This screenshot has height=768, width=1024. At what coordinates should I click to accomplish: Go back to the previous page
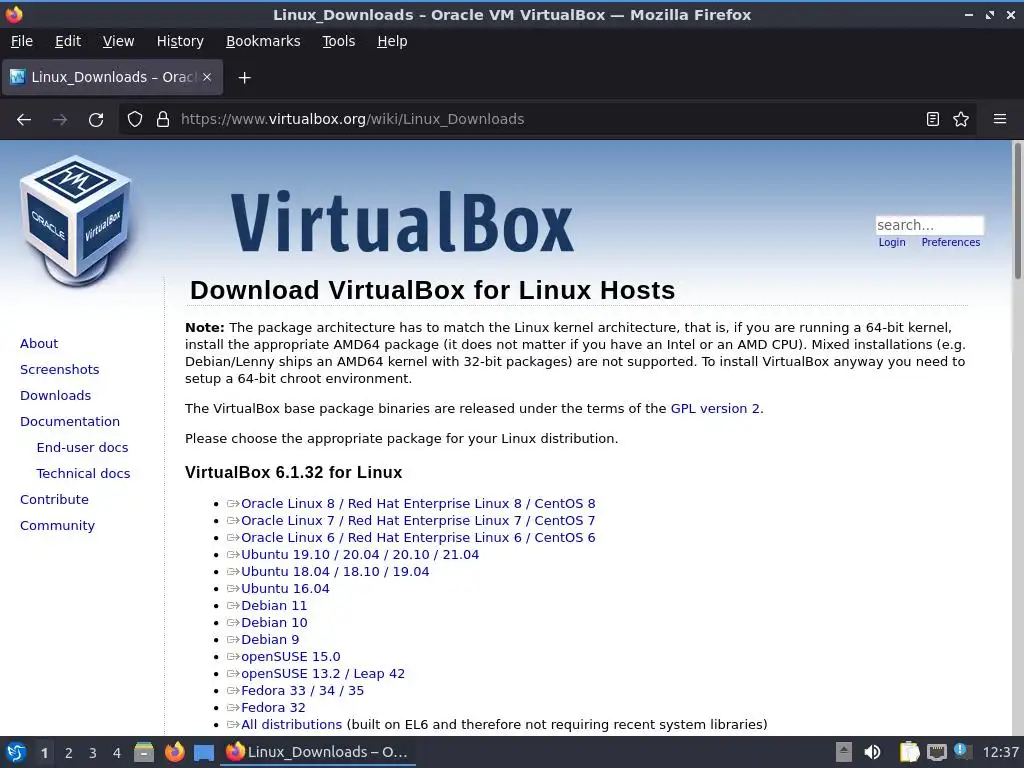coord(24,119)
